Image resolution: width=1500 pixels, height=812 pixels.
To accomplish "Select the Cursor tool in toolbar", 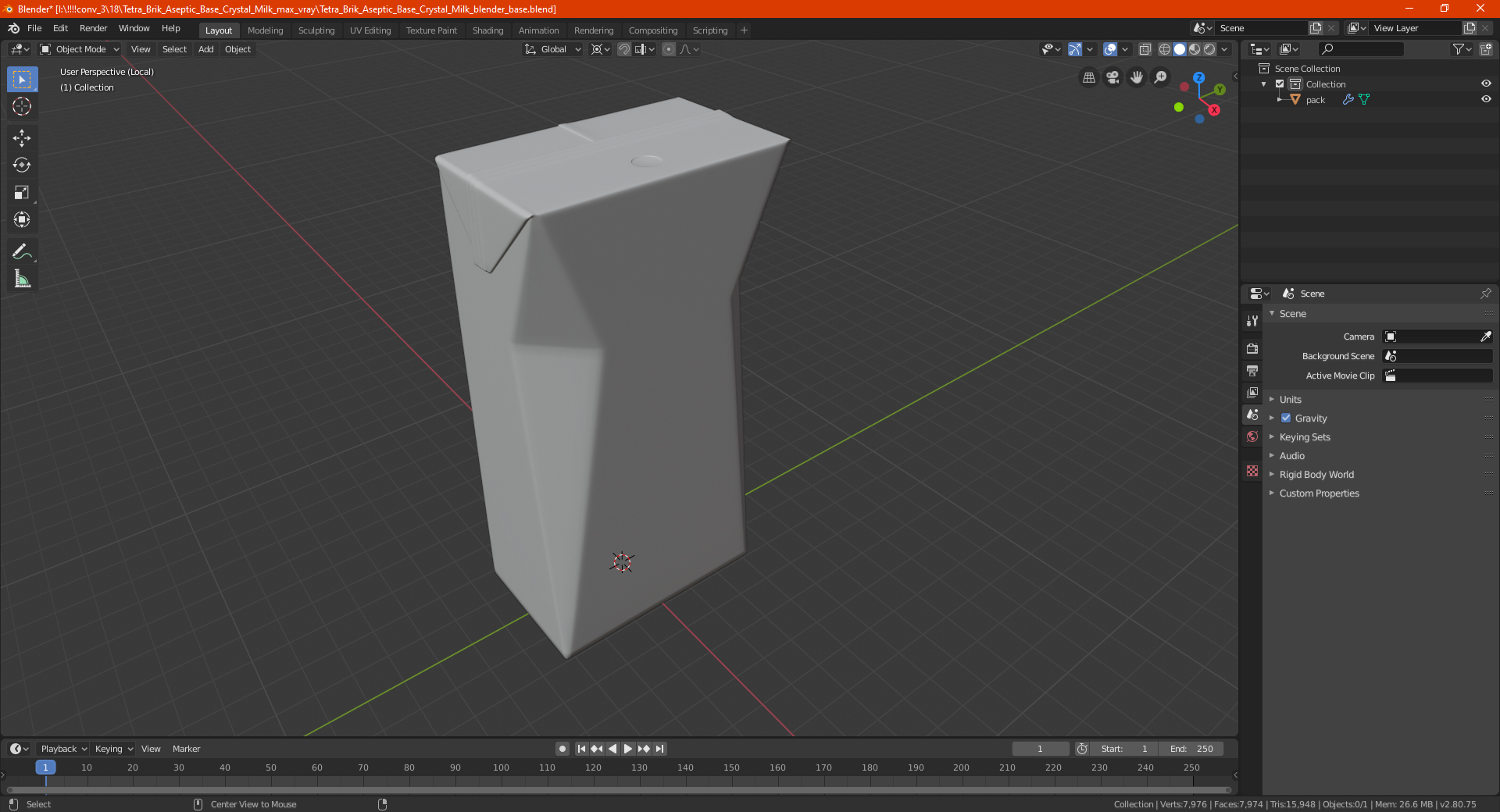I will [22, 106].
